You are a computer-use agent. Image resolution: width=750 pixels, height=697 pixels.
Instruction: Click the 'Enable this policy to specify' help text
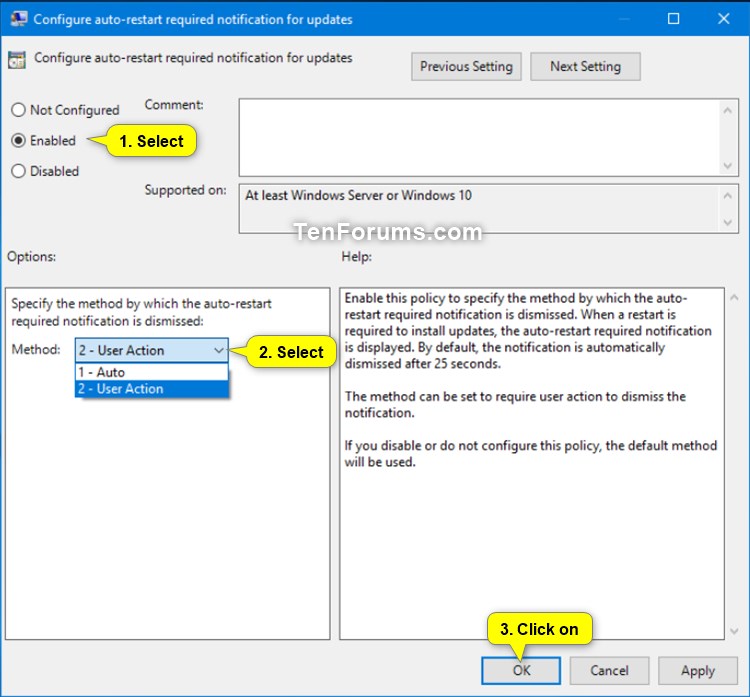coord(528,331)
